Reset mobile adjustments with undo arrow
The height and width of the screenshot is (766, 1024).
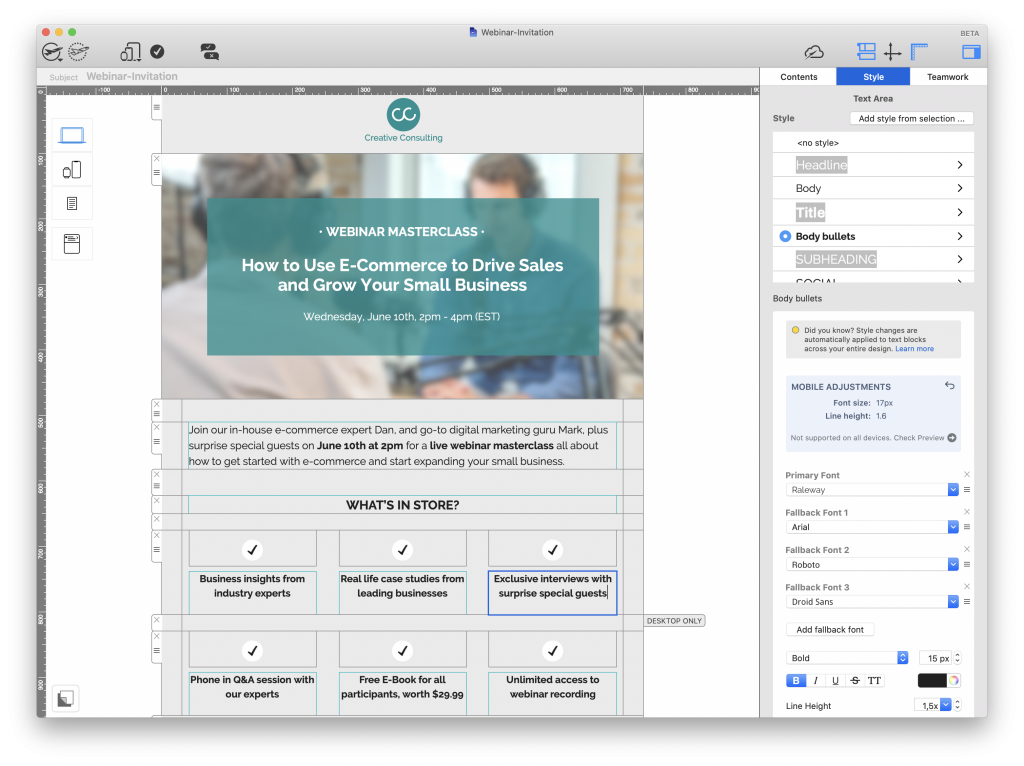950,386
